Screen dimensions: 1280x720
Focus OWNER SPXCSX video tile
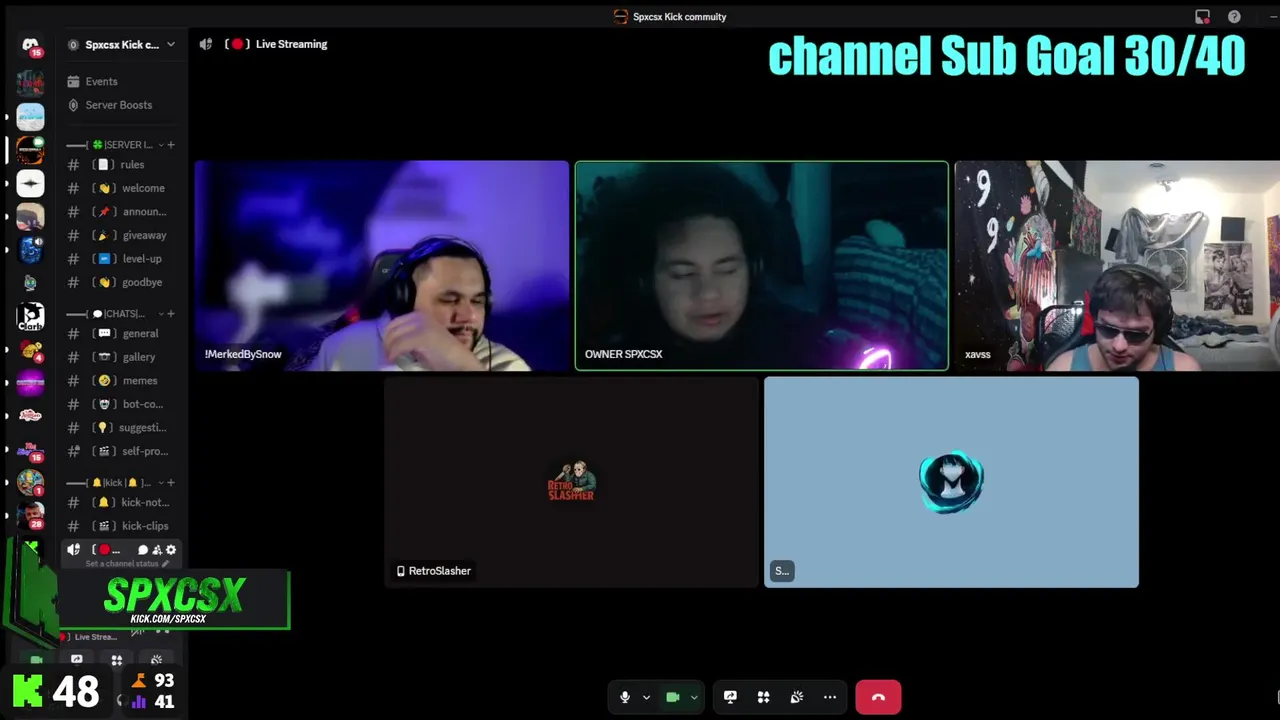click(762, 266)
